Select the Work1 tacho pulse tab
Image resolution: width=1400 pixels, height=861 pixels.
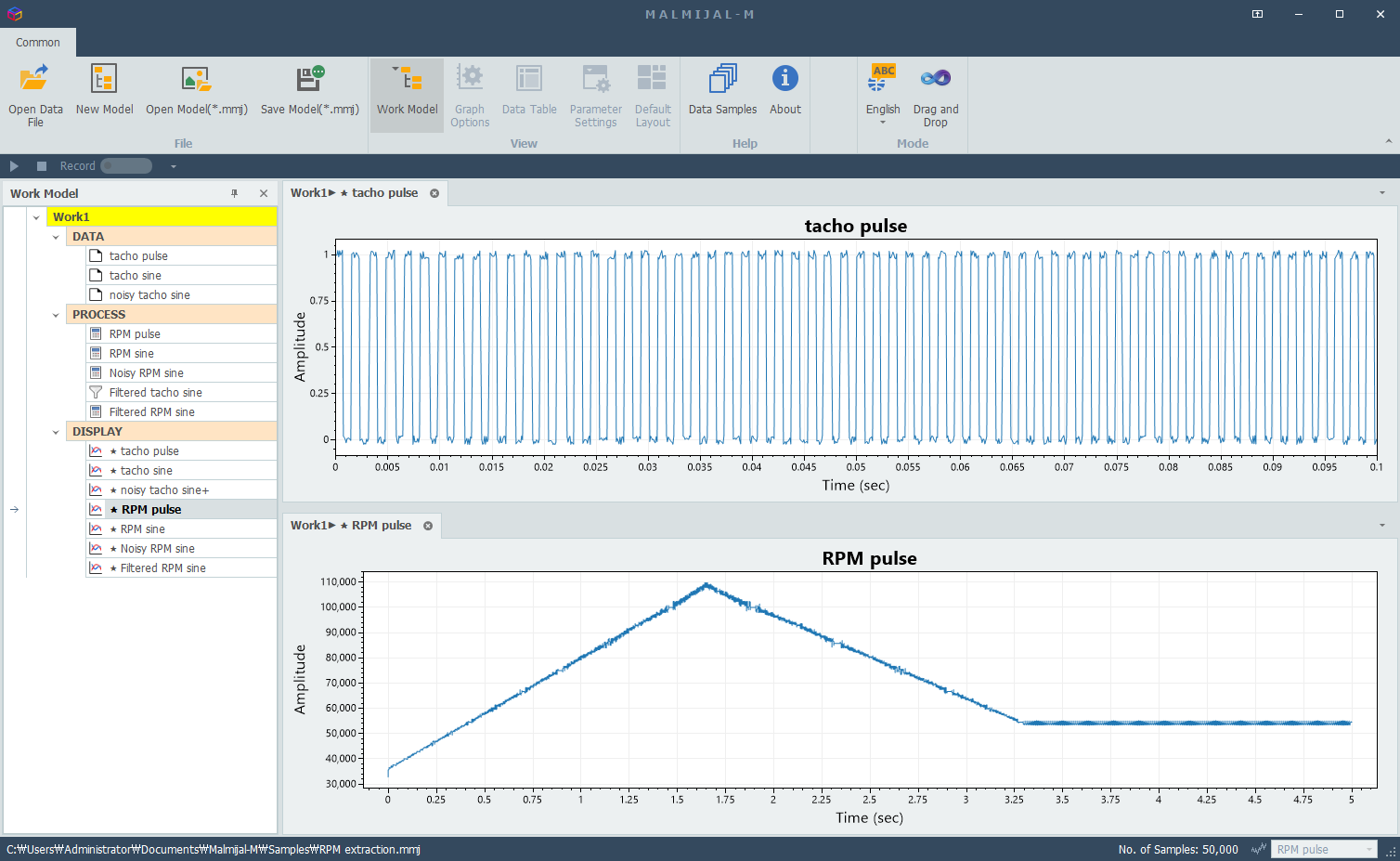click(x=355, y=193)
